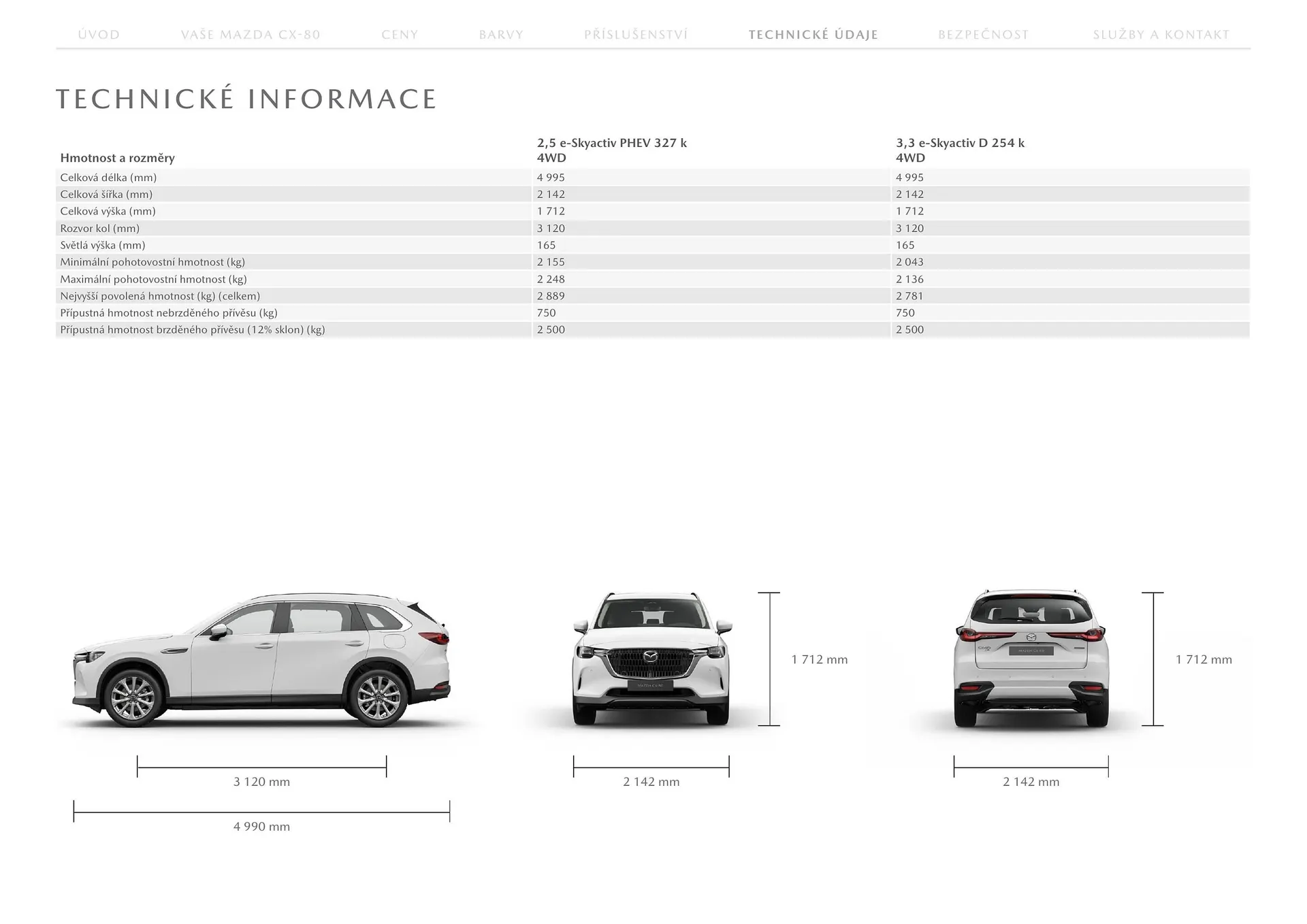Go to VAŠE MAZDA CX-80 section
The height and width of the screenshot is (924, 1307).
tap(251, 35)
